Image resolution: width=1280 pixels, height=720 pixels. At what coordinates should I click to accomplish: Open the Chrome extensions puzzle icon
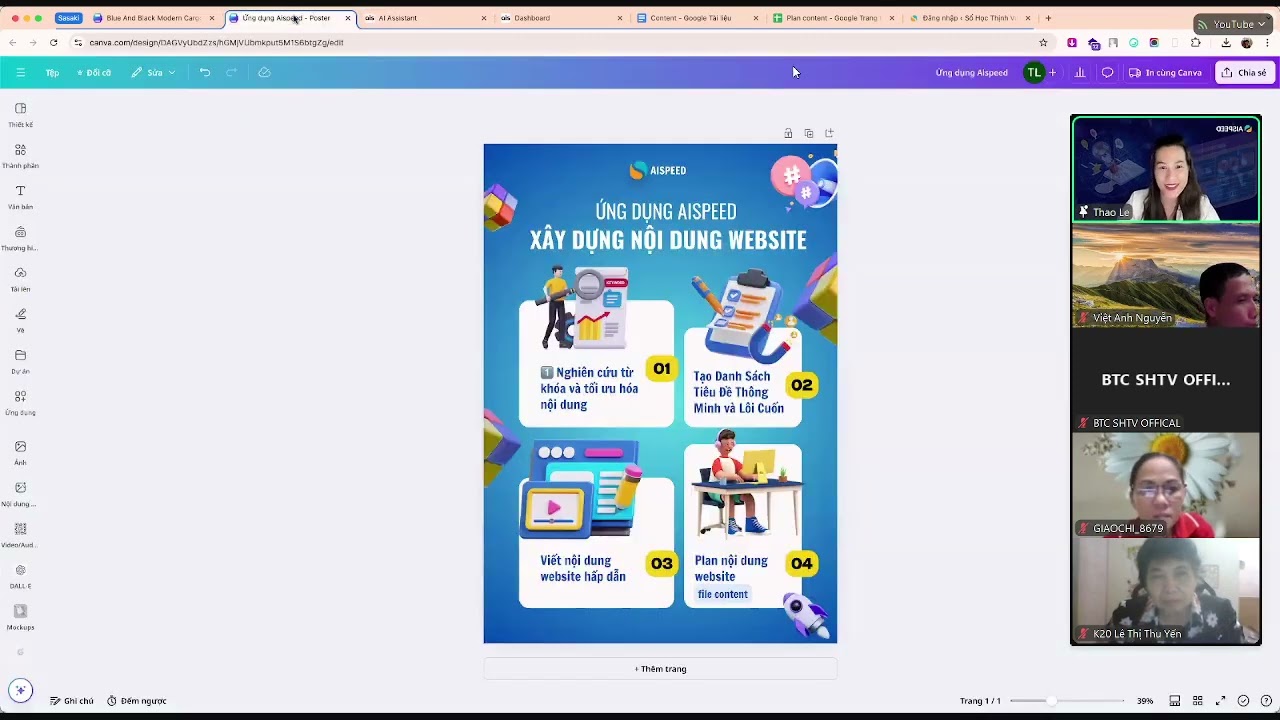click(x=1195, y=43)
